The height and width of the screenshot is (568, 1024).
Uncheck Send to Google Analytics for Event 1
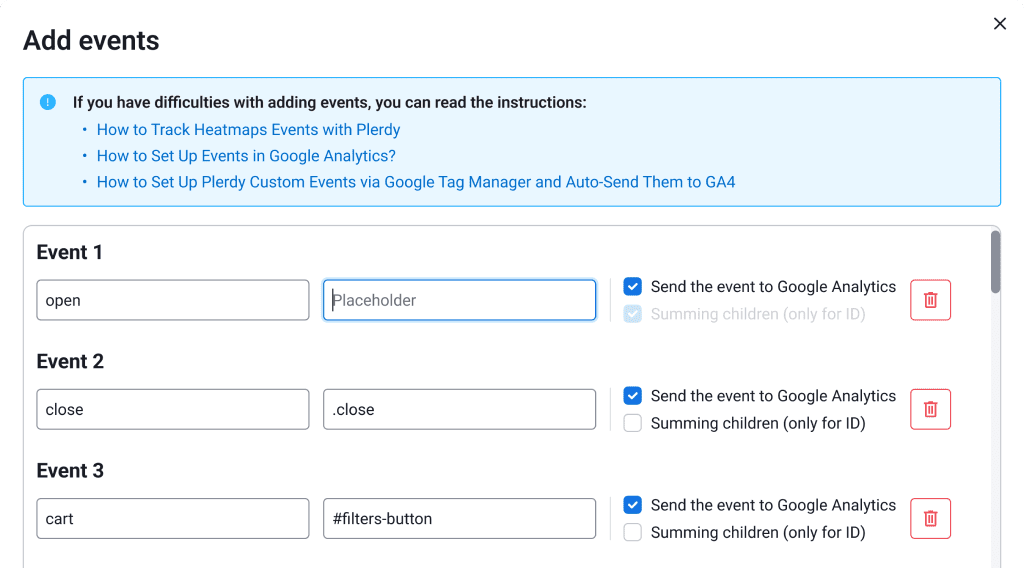pos(632,287)
